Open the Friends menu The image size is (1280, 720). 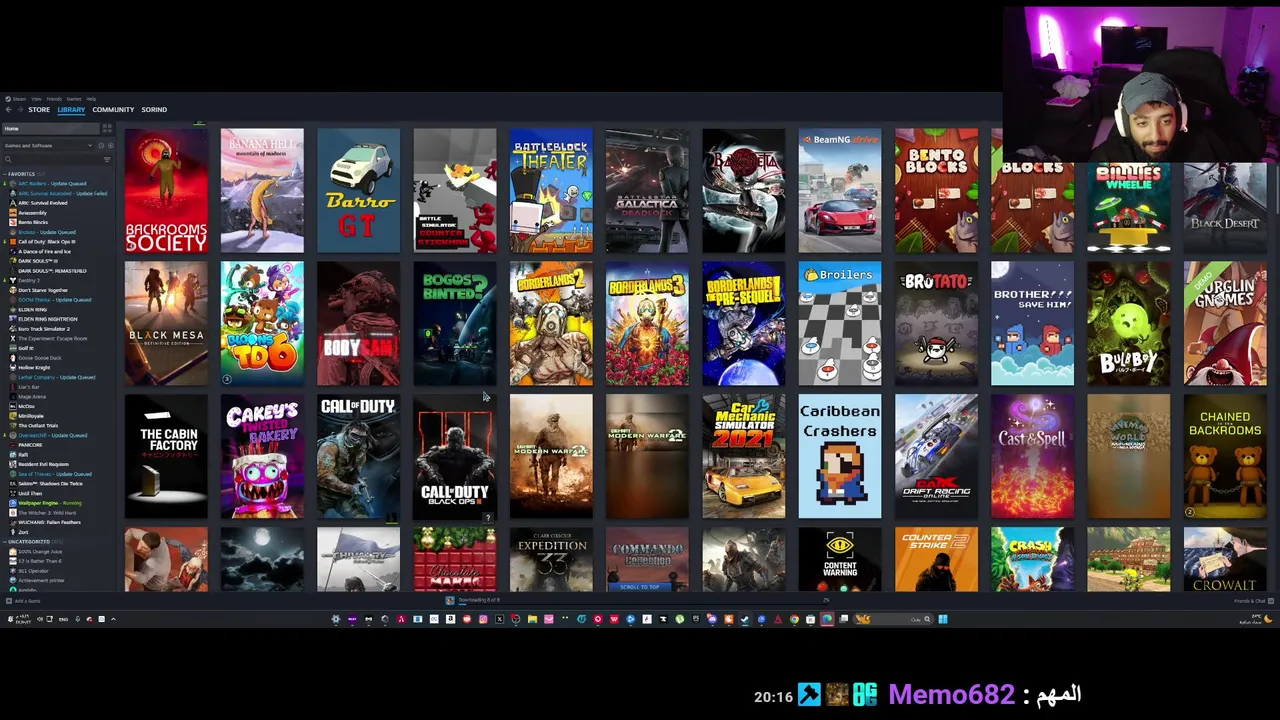click(54, 99)
